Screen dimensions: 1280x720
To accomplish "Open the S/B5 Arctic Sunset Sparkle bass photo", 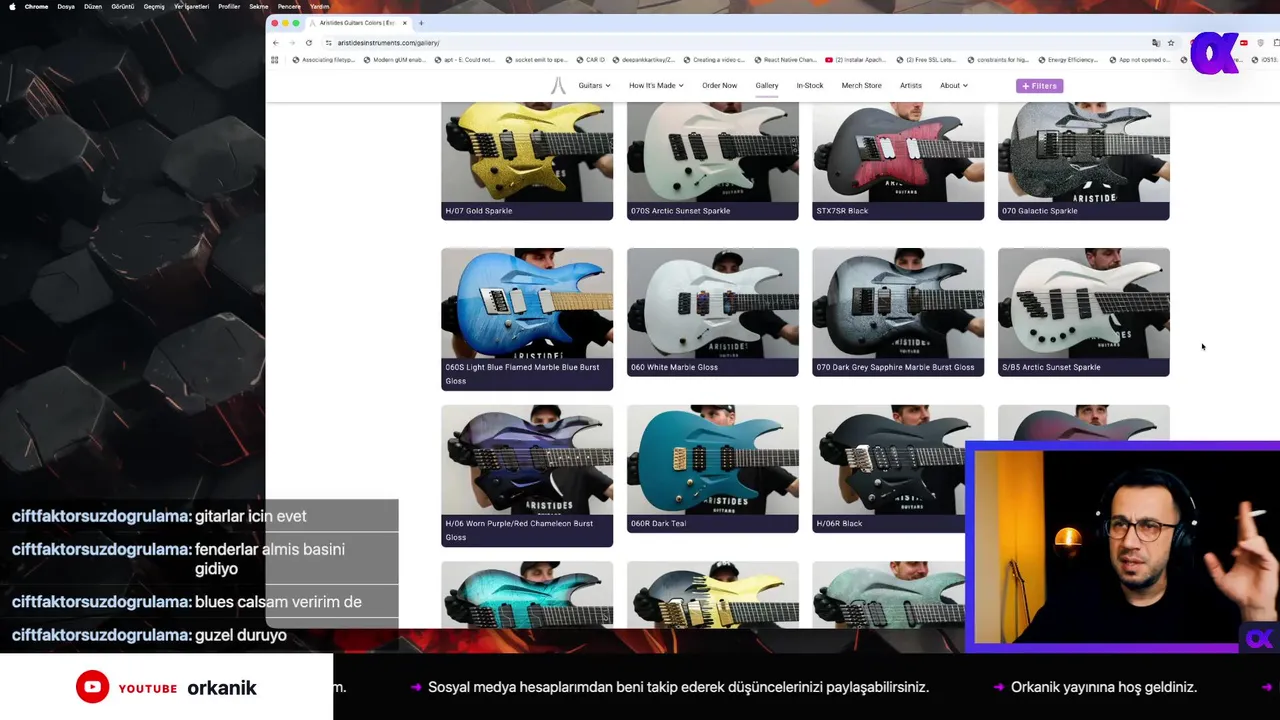I will point(1084,303).
